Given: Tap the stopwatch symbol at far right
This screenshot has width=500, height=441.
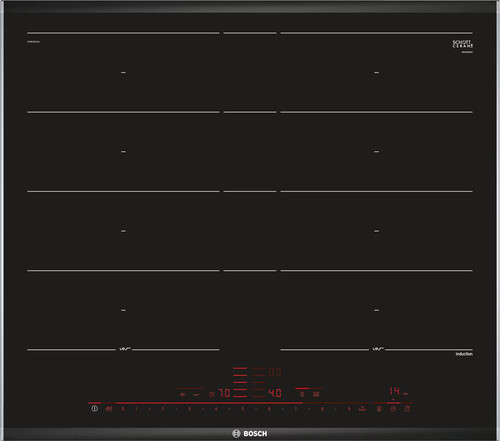Looking at the screenshot, I should click(x=407, y=409).
